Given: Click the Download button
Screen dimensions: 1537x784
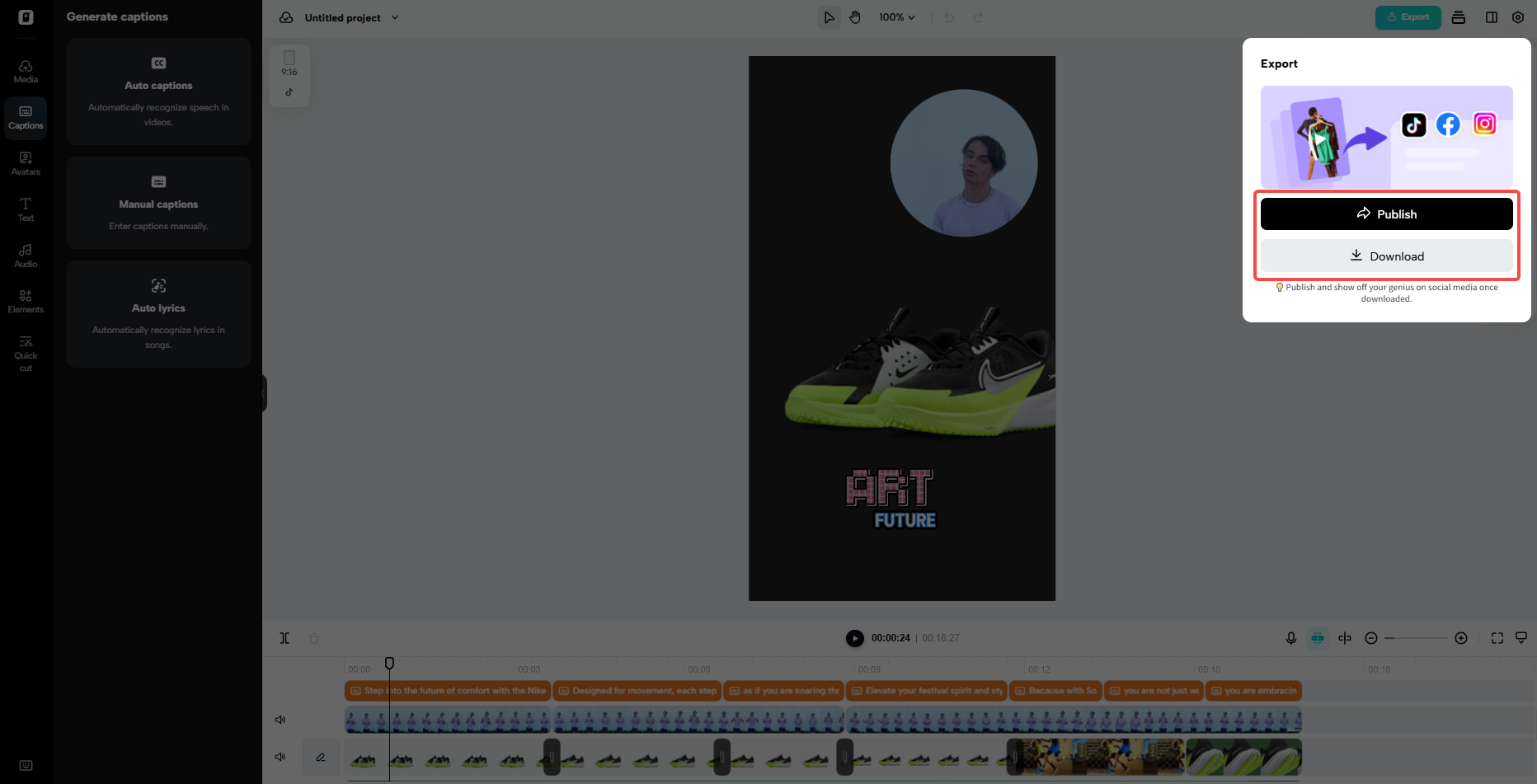Looking at the screenshot, I should click(1387, 256).
